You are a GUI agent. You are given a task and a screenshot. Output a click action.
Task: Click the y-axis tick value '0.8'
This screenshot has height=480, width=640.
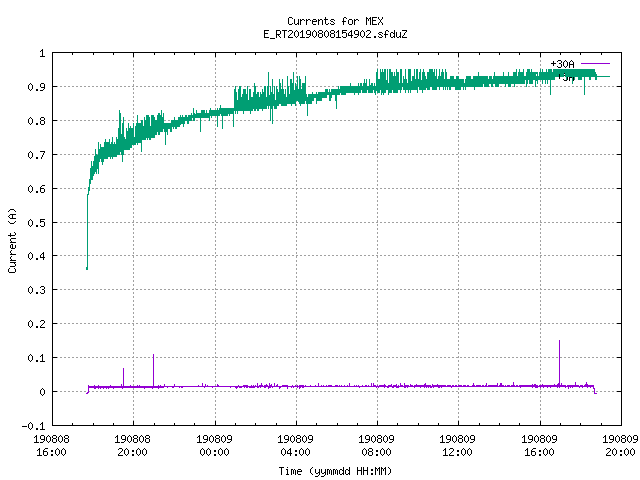click(x=36, y=121)
